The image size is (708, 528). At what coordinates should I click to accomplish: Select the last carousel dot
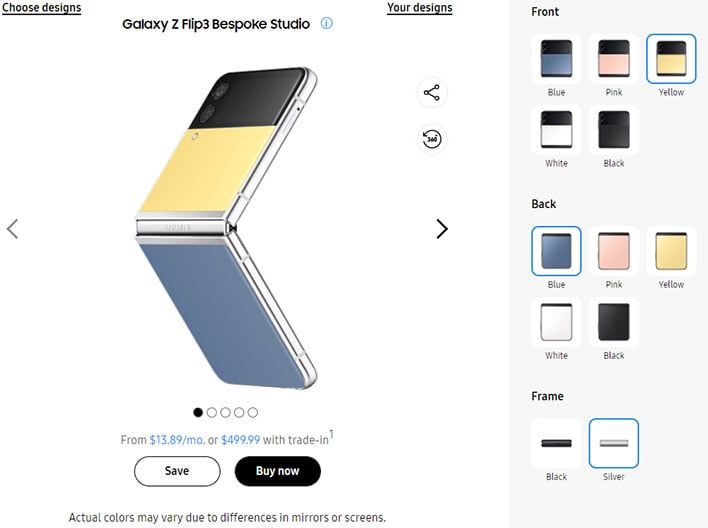[x=253, y=412]
